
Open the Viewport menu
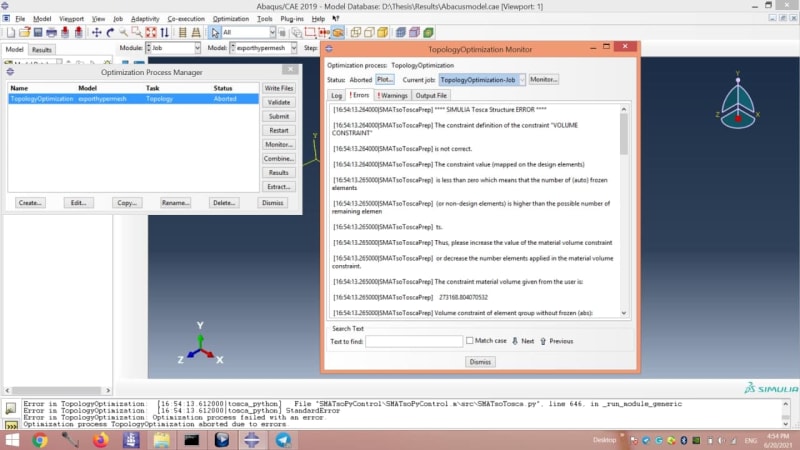[71, 19]
